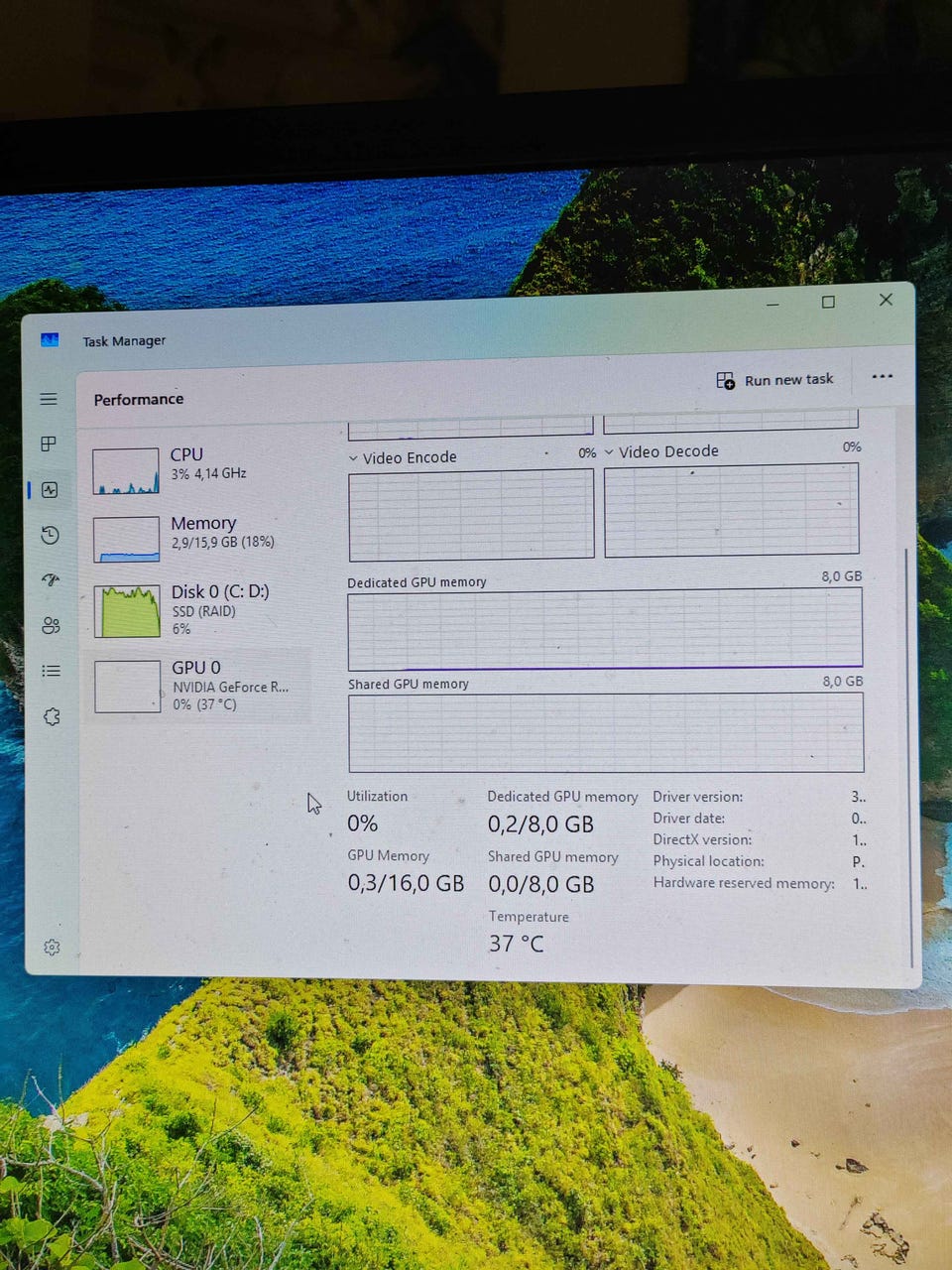
Task: Click Run new task button
Action: click(775, 380)
